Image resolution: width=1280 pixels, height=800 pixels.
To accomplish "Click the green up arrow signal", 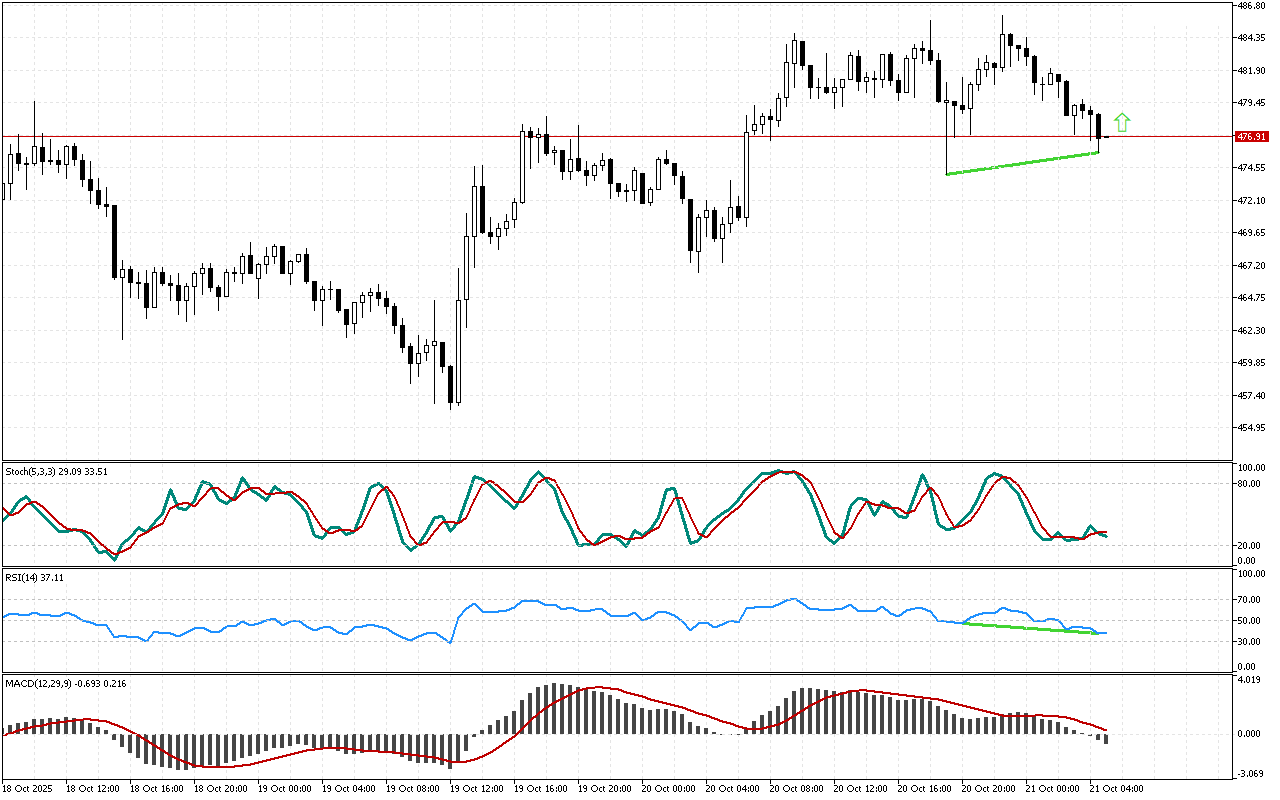I will 1122,123.
